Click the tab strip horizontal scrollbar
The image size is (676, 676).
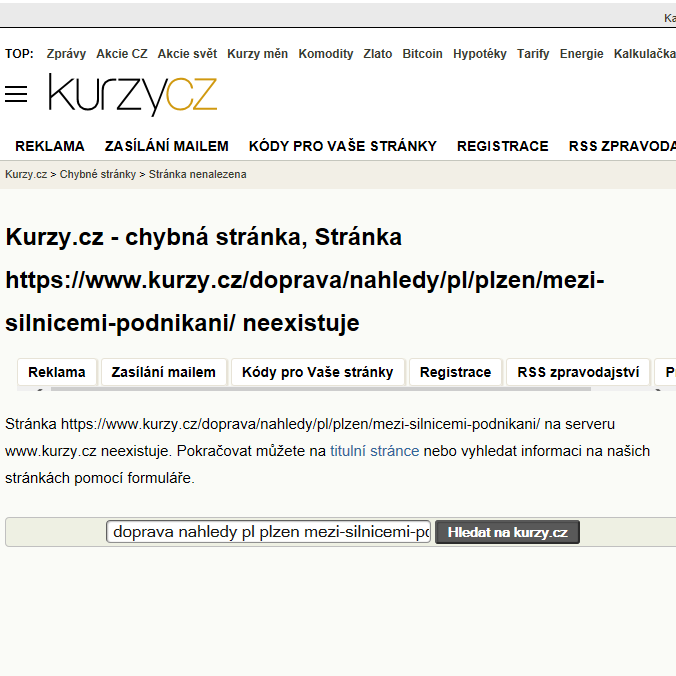click(x=321, y=389)
